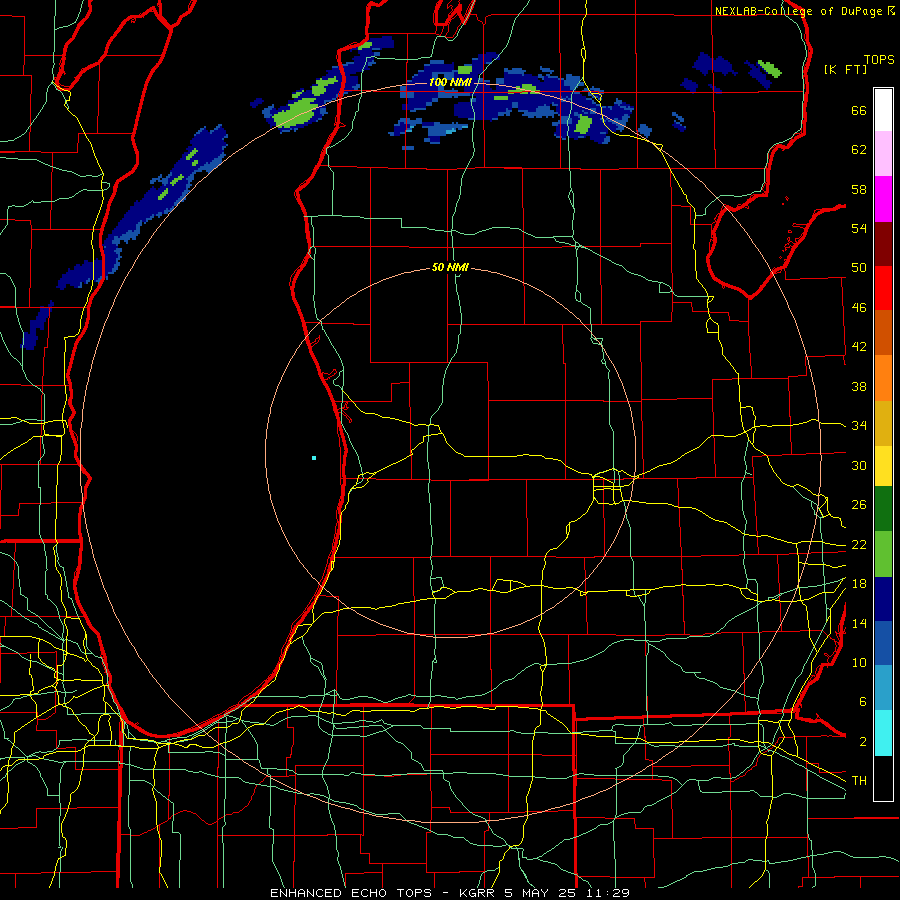Viewport: 900px width, 900px height.
Task: Click the 100 NMI range ring label
Action: [451, 83]
